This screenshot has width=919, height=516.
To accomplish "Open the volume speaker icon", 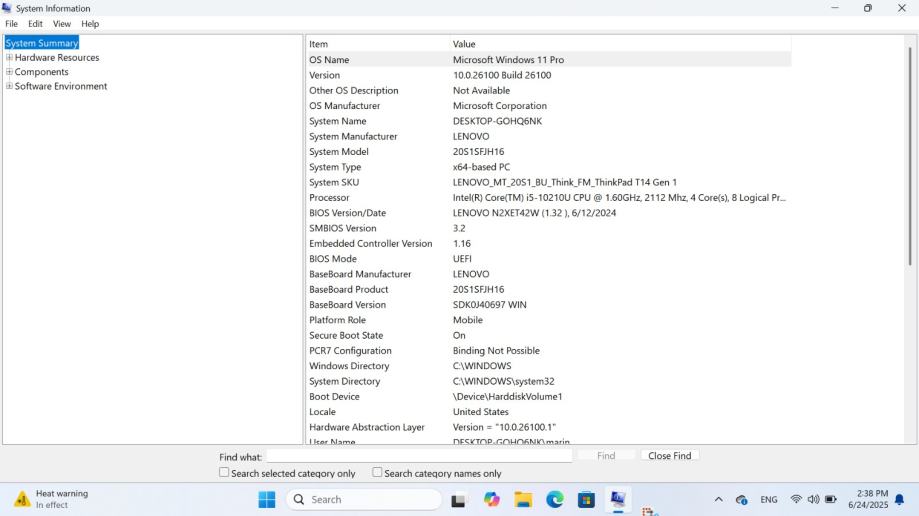I will [814, 500].
